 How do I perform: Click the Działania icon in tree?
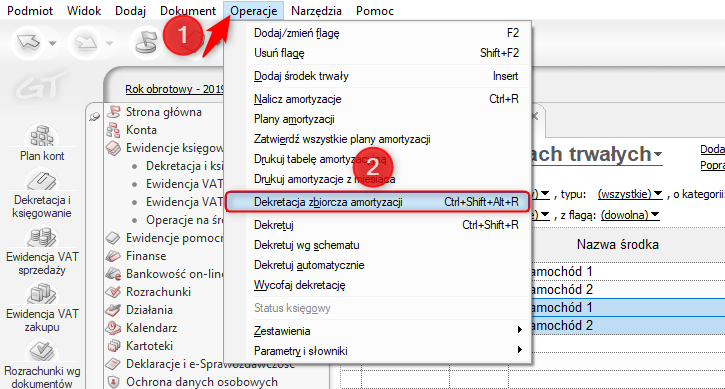[113, 310]
